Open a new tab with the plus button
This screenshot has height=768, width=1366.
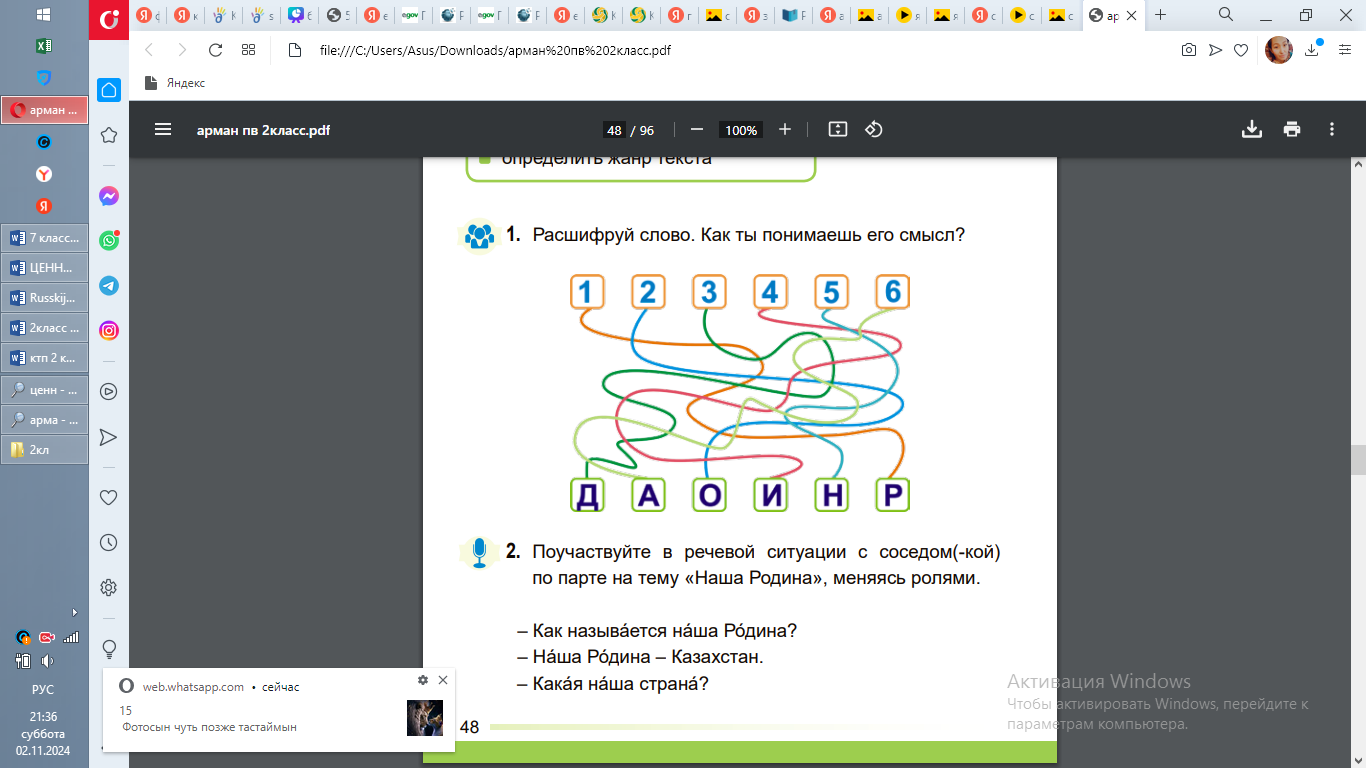coord(1161,15)
